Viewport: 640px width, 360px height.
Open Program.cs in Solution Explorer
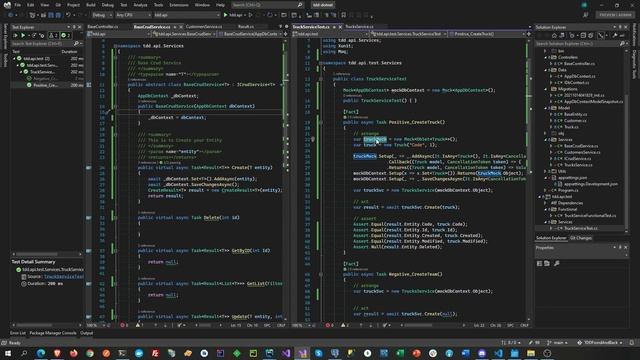tap(568, 191)
